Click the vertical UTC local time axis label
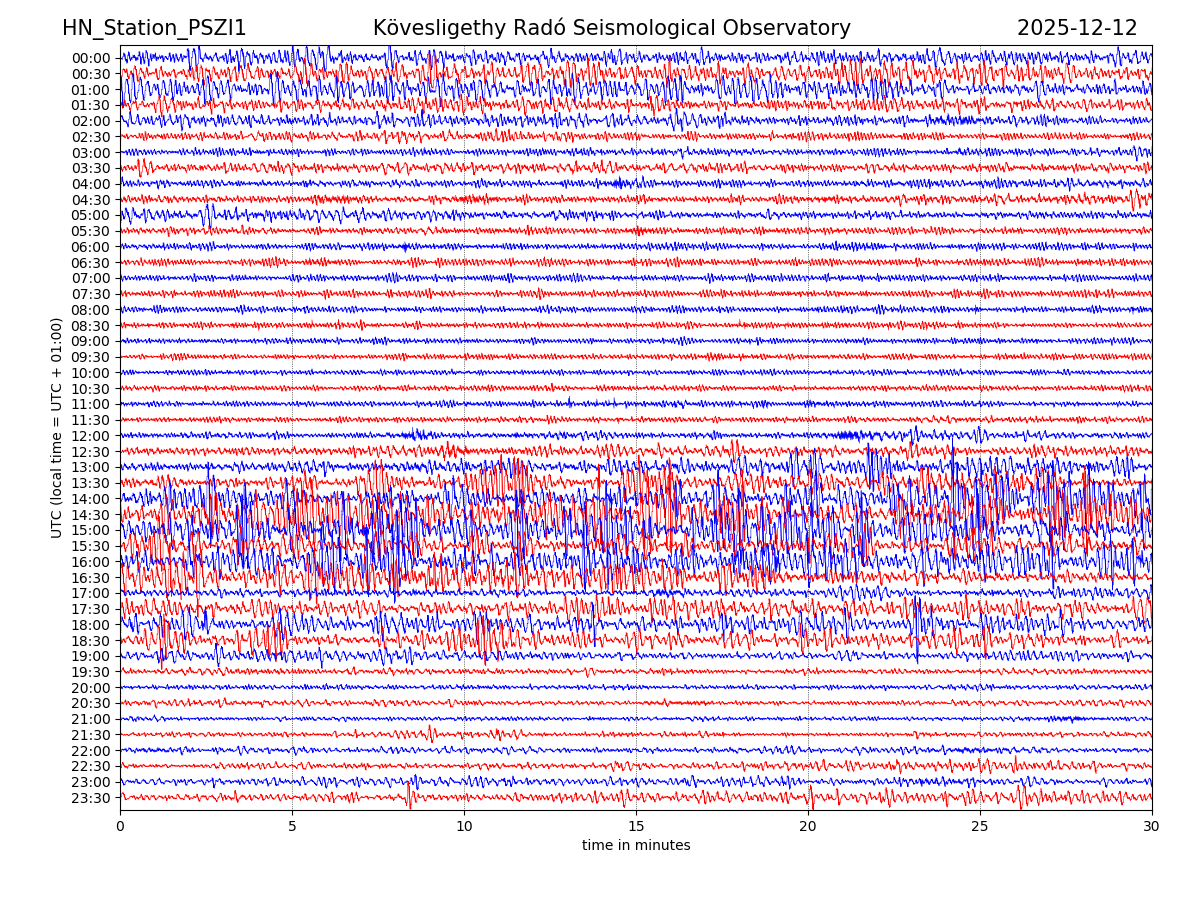This screenshot has width=1200, height=900. [x=57, y=427]
